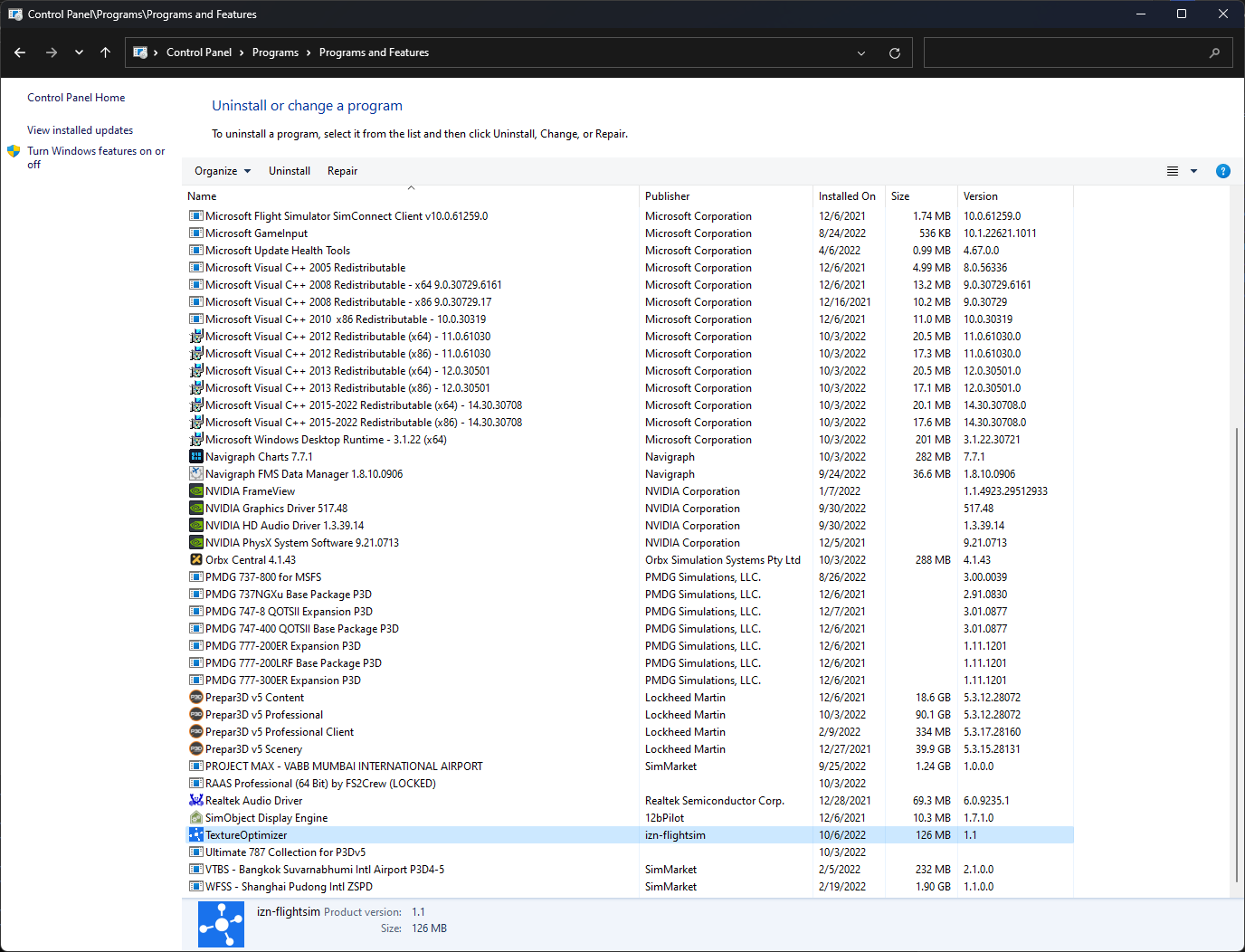1245x952 pixels.
Task: Click the search magnifier icon
Action: [1214, 53]
